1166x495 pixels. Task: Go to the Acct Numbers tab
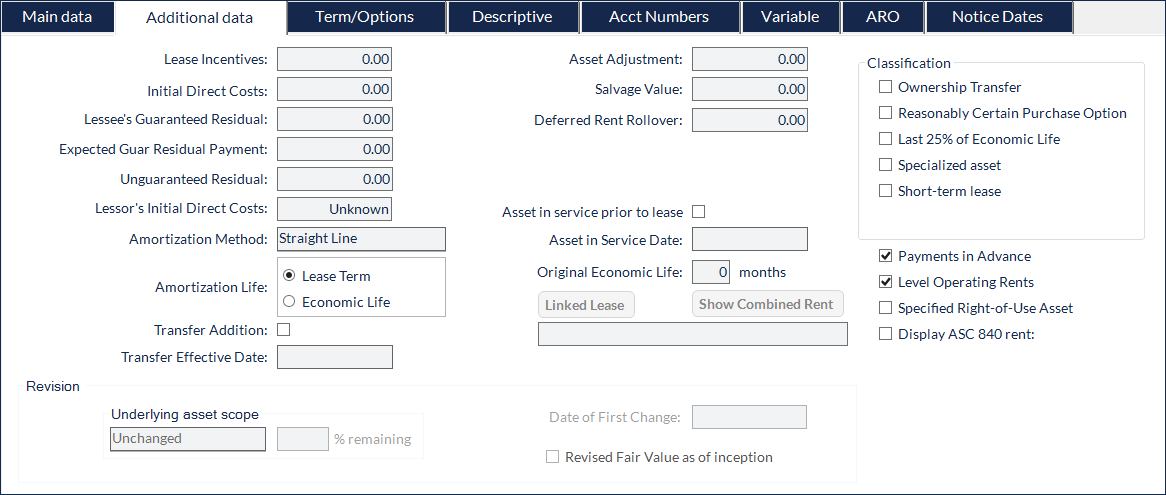(659, 17)
